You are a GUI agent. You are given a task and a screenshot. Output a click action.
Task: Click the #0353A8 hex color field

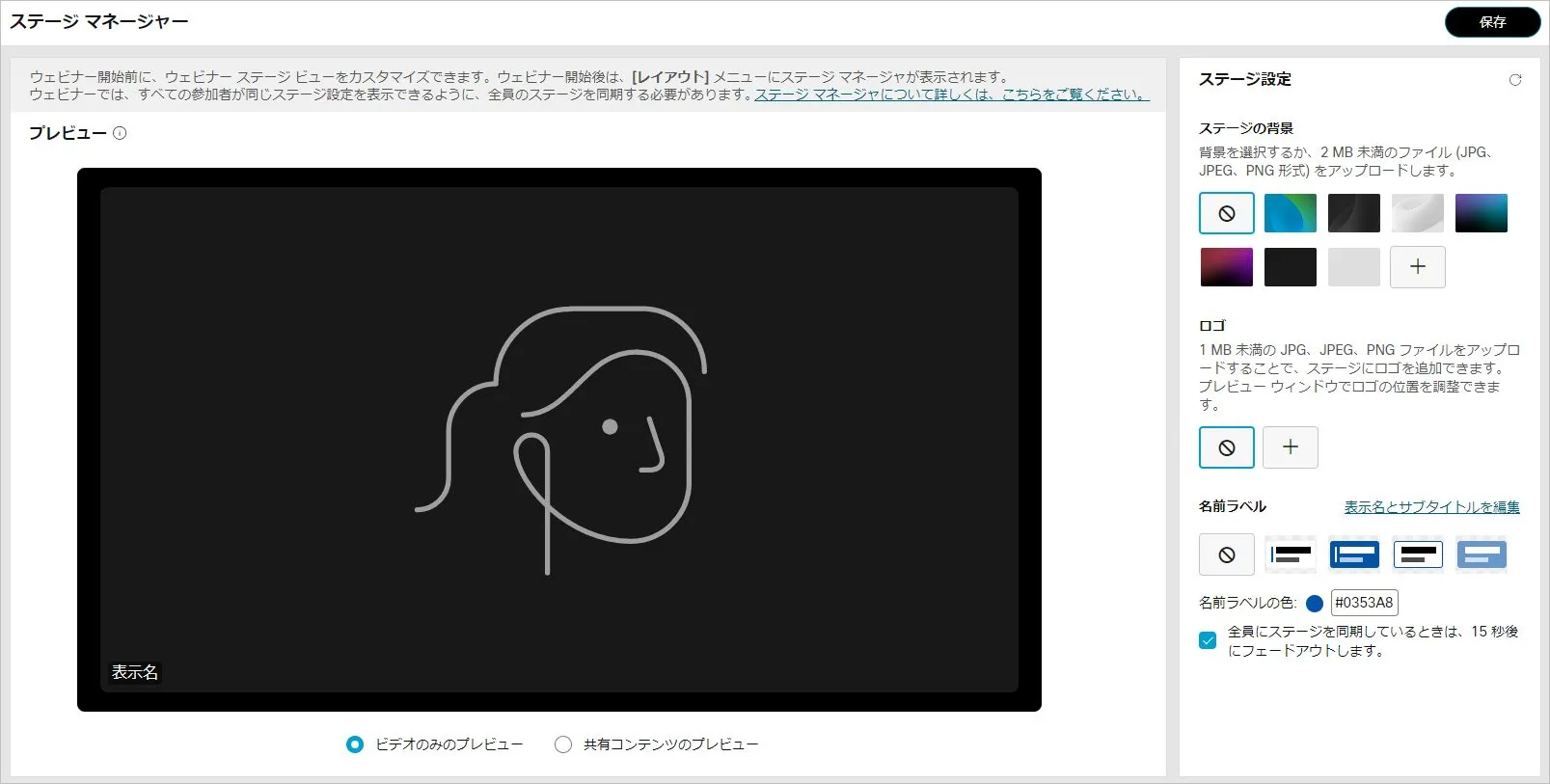click(x=1364, y=603)
